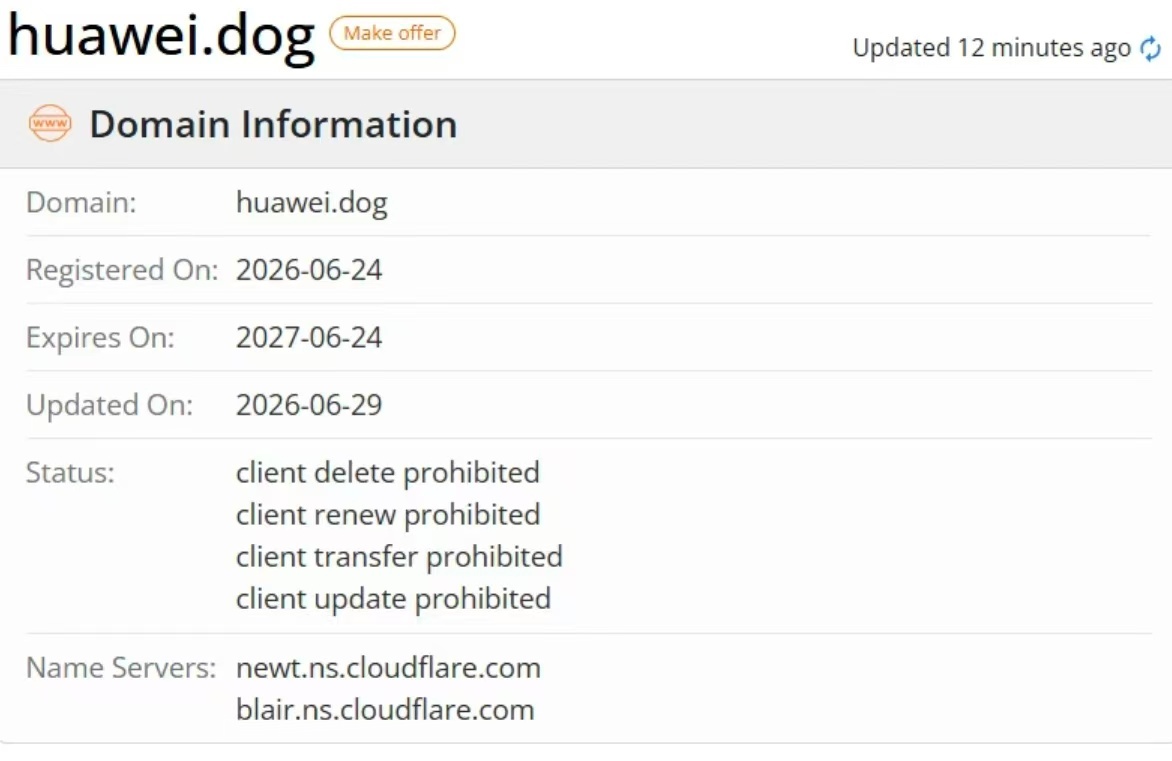Click name server blair.ns.cloudflare.com

click(385, 709)
